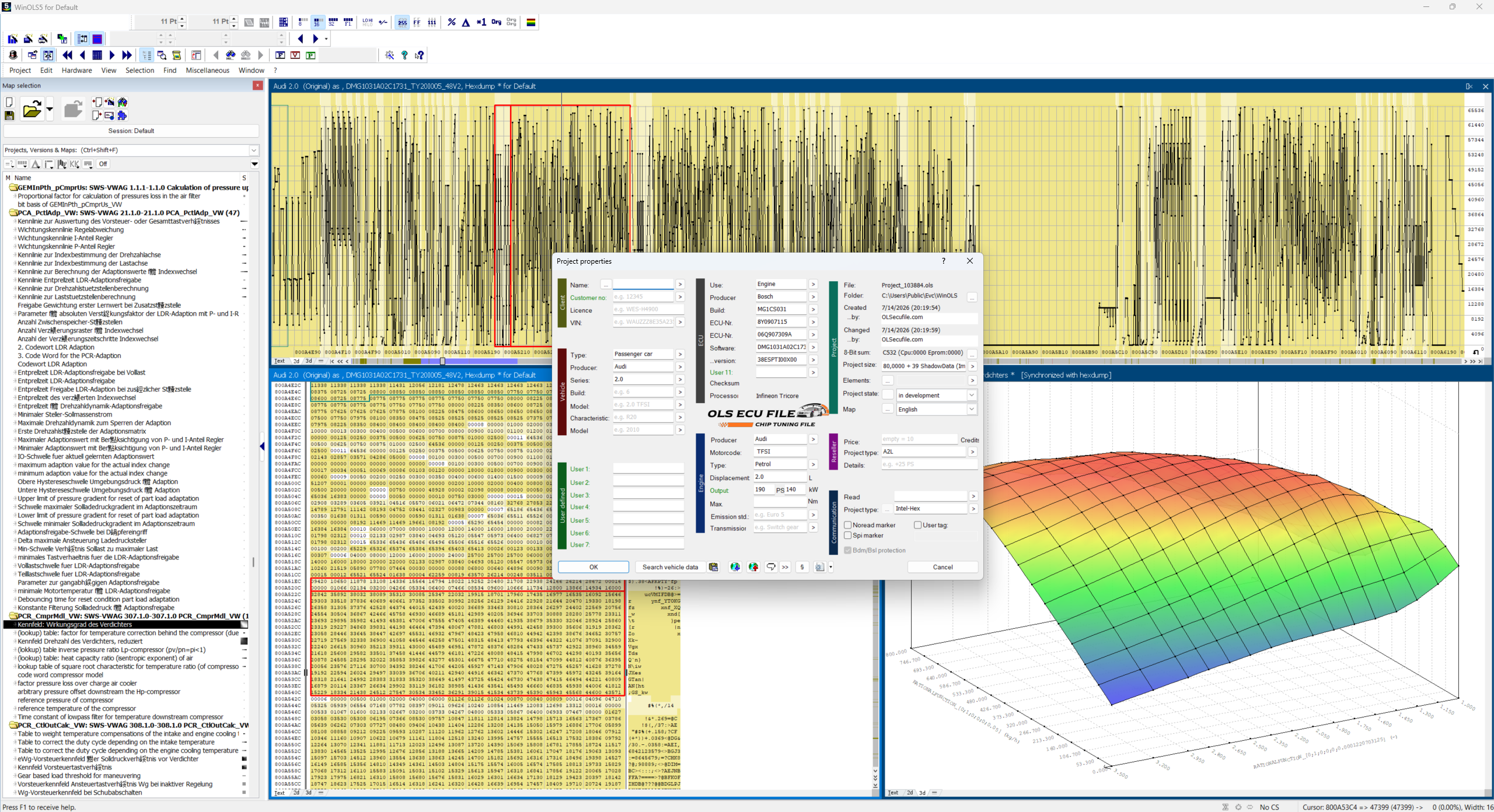Open the Projects, Versions & Maps dropdown

pos(254,150)
